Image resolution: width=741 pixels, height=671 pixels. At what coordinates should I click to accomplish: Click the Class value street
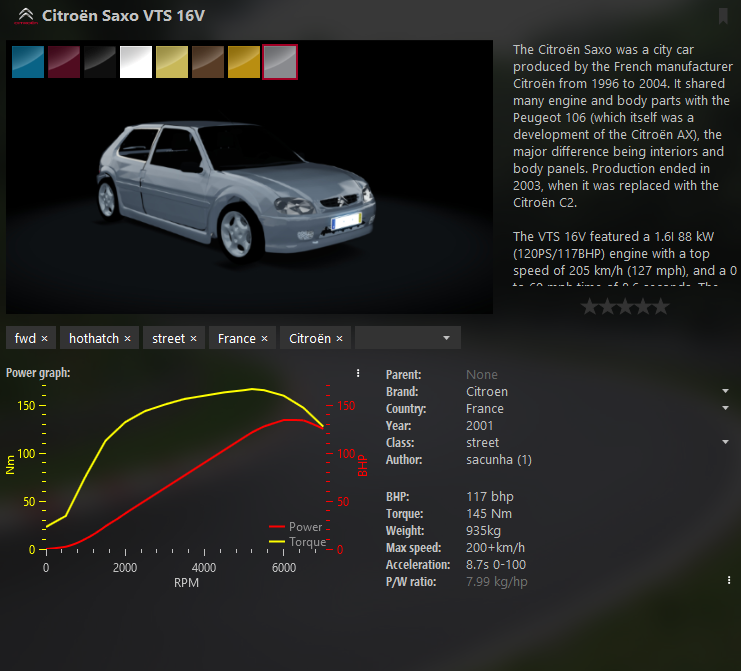(483, 443)
